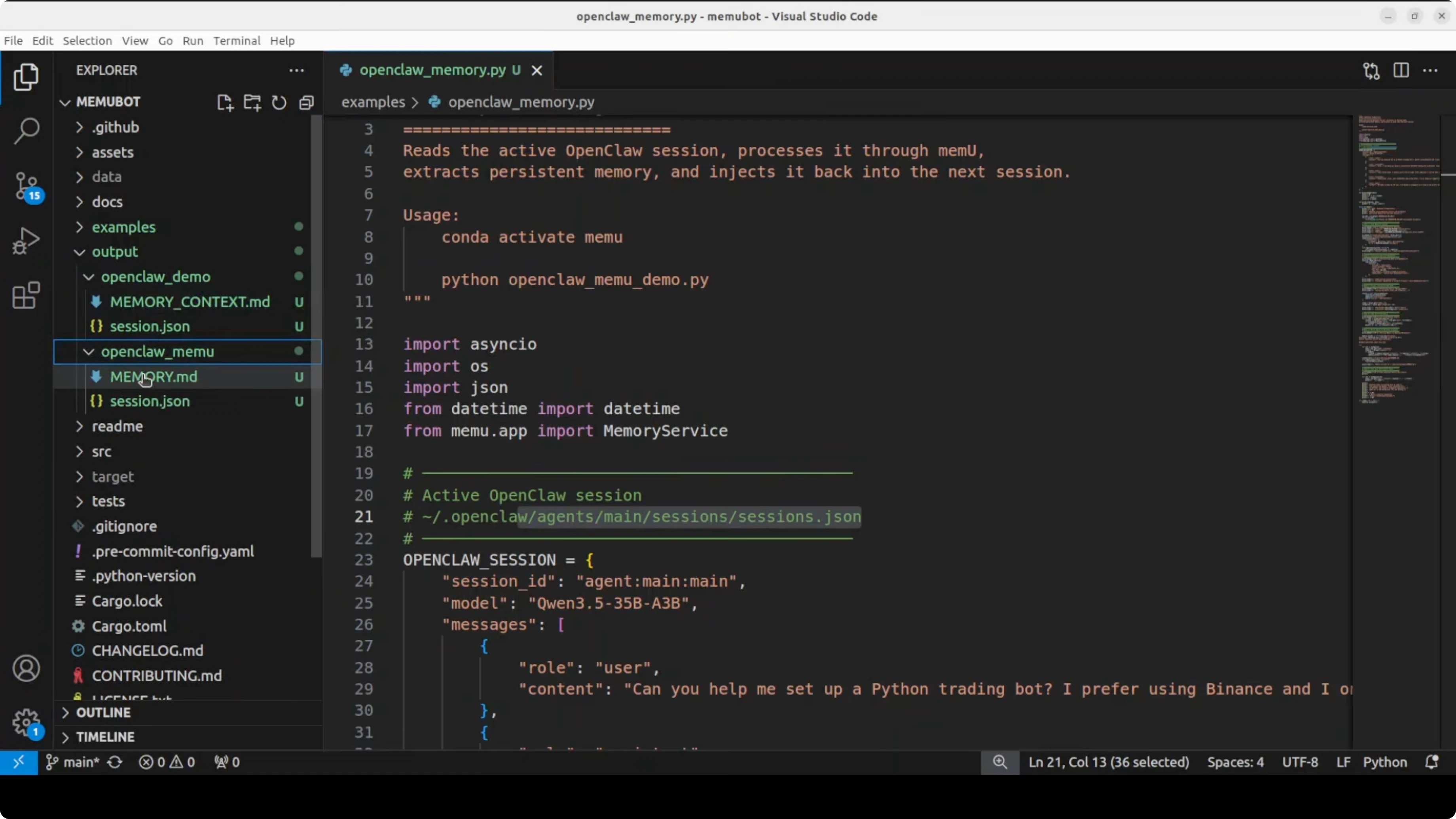Toggle notifications bell in status bar
Viewport: 1456px width, 819px height.
1431,762
